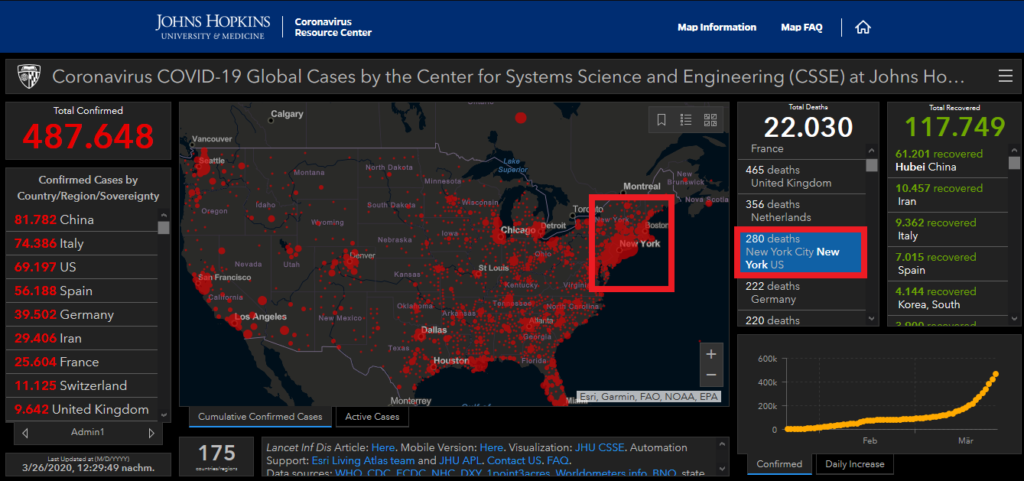Click the deaths list scrollbar thumb

[x=871, y=165]
